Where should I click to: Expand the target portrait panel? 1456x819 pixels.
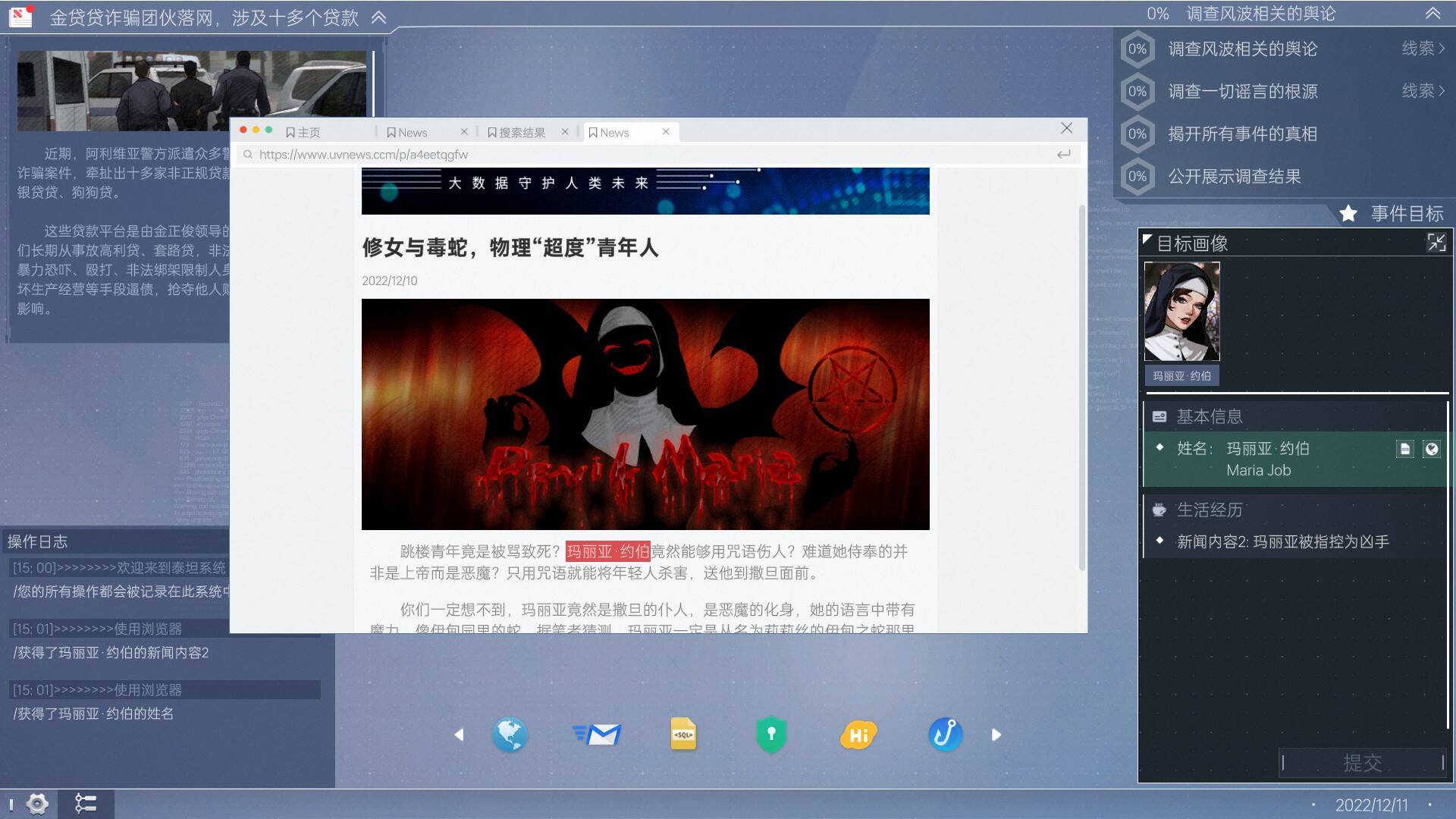[1436, 243]
